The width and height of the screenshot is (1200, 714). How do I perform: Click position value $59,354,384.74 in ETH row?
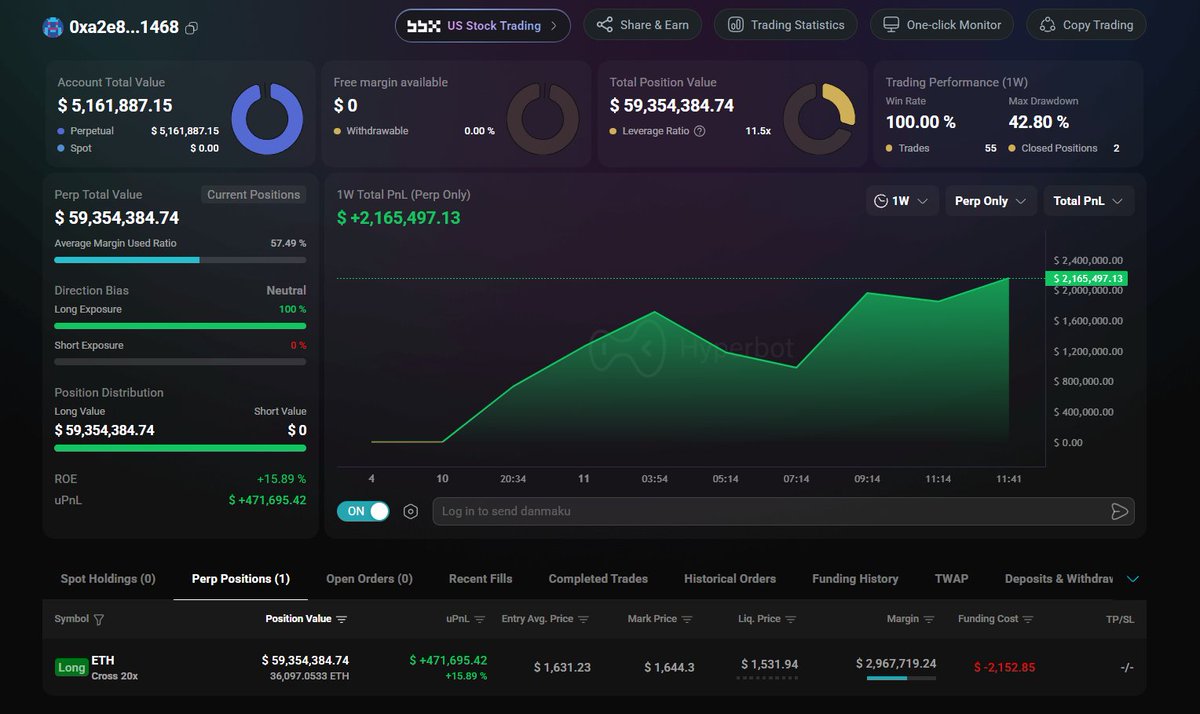305,660
